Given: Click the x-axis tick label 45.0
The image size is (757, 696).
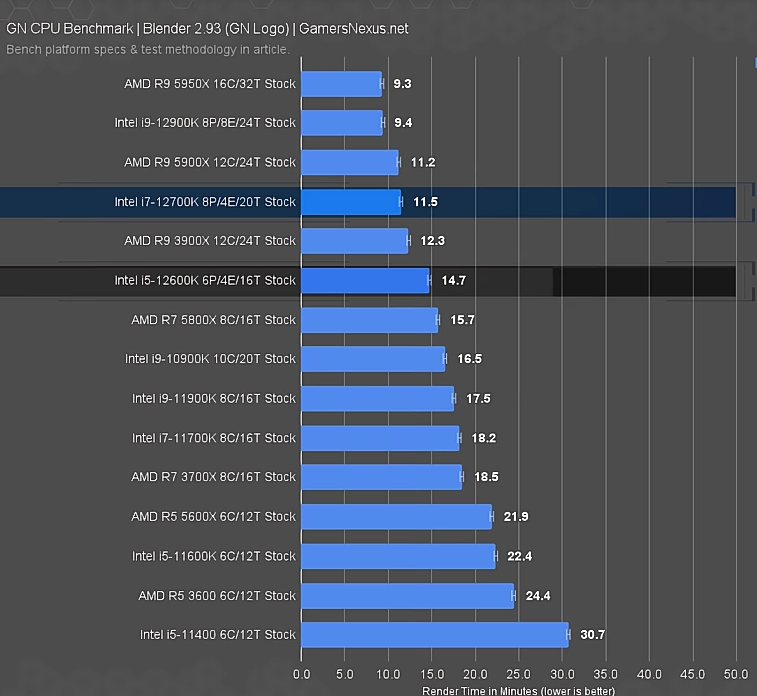Looking at the screenshot, I should [x=693, y=674].
